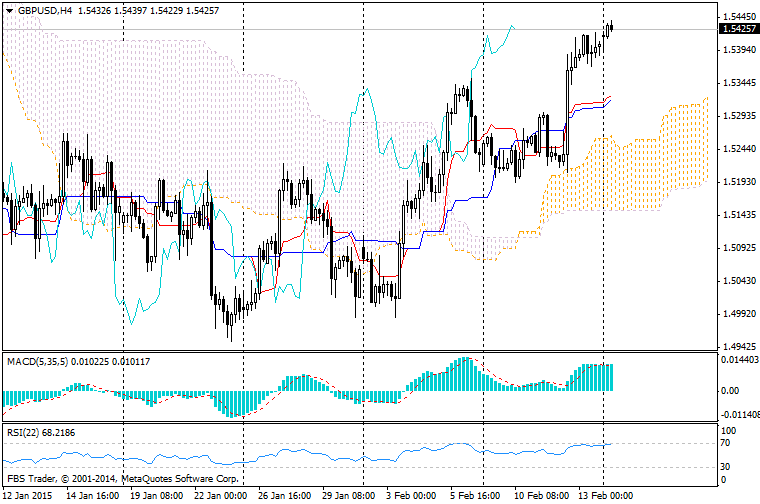Click the 22 Jan 00:00 time label
This screenshot has width=760, height=504.
tap(221, 496)
